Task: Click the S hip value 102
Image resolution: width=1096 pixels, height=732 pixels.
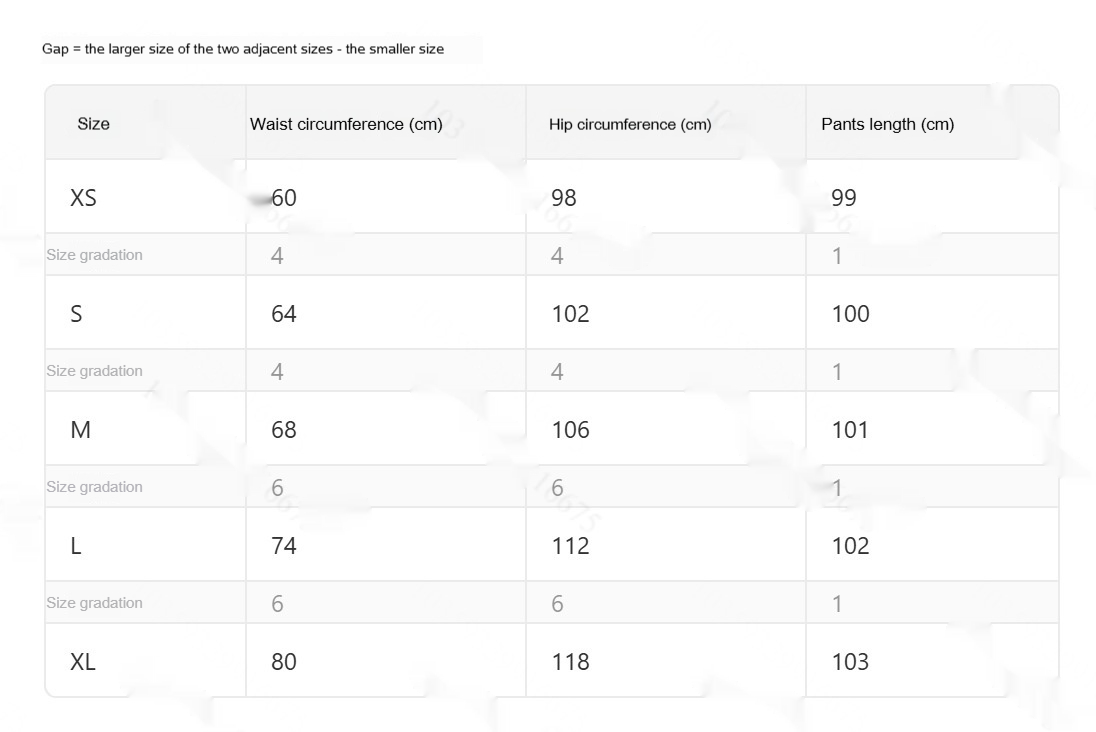Action: point(570,314)
